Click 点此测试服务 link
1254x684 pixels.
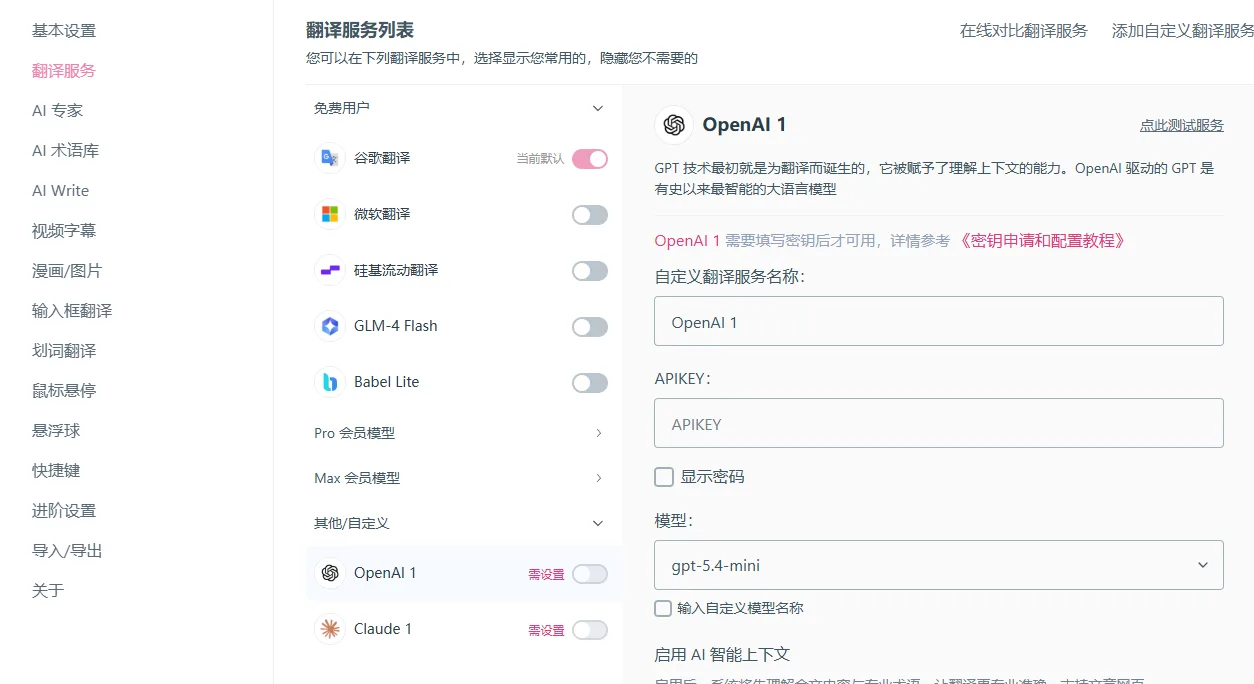[x=1182, y=125]
